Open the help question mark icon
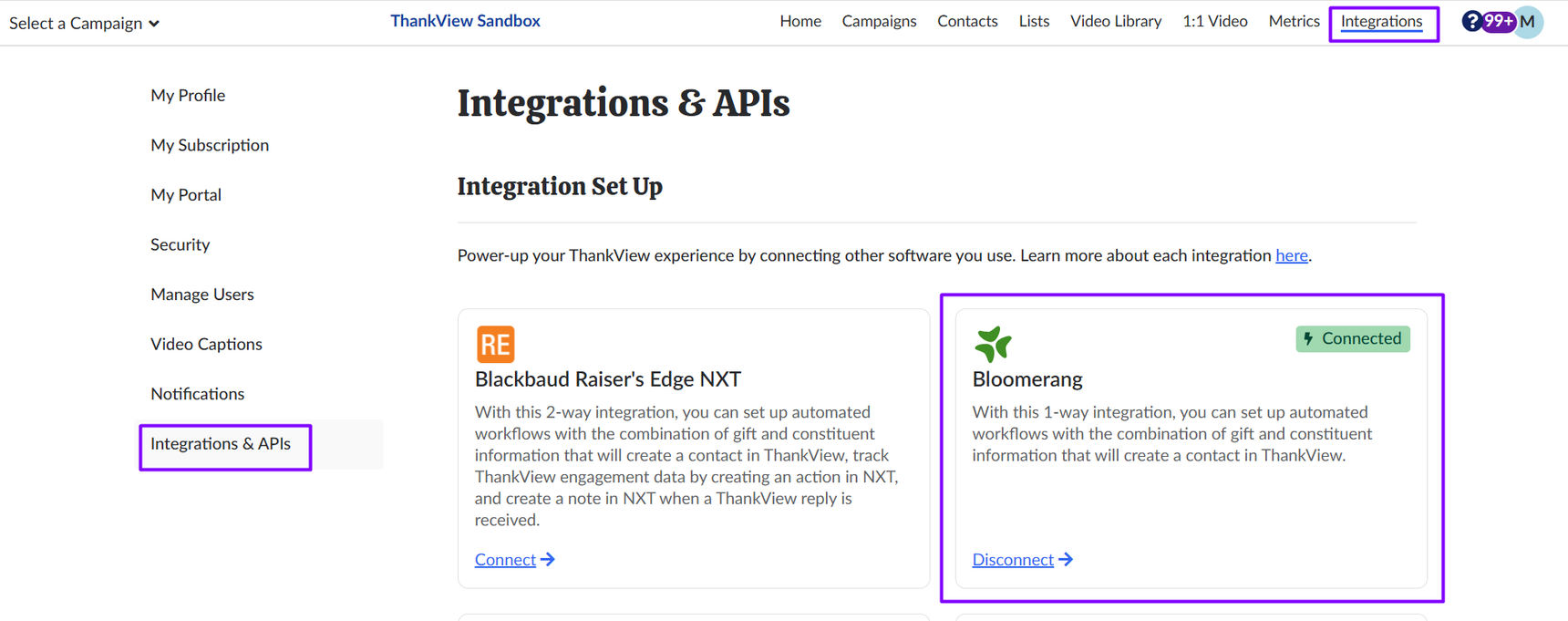 pyautogui.click(x=1471, y=21)
